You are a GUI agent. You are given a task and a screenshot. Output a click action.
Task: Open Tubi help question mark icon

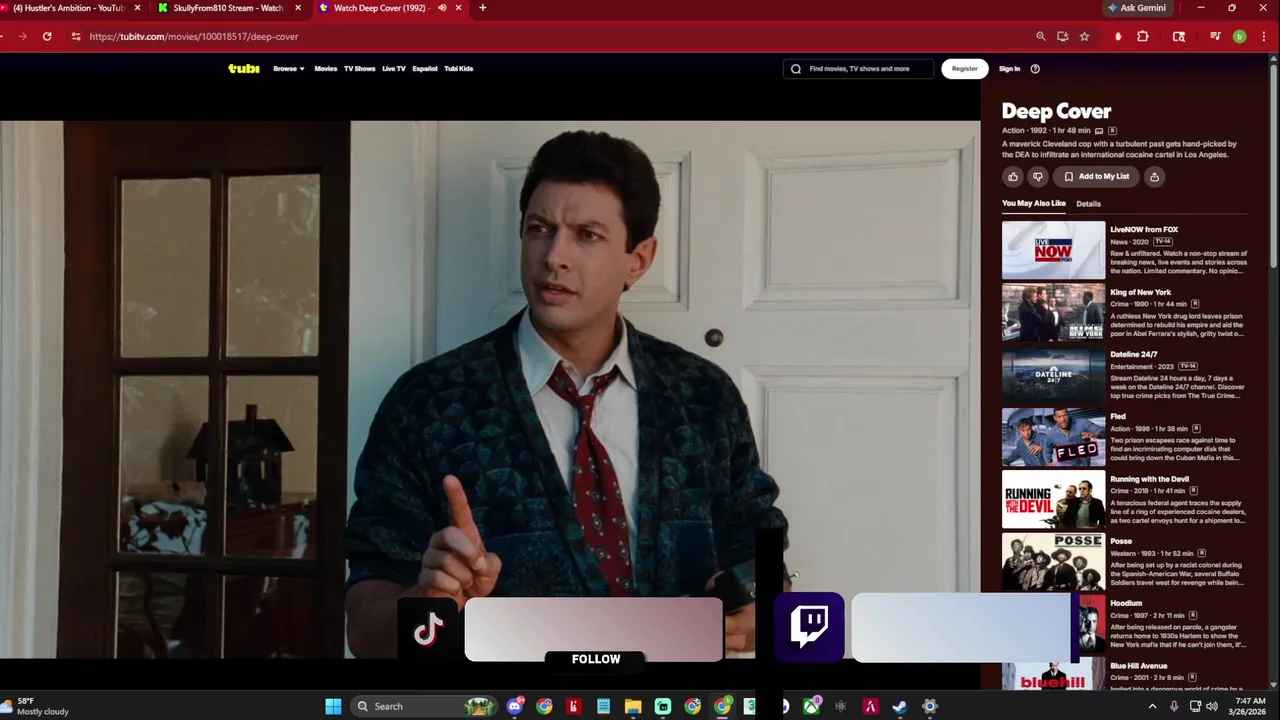coord(1035,69)
